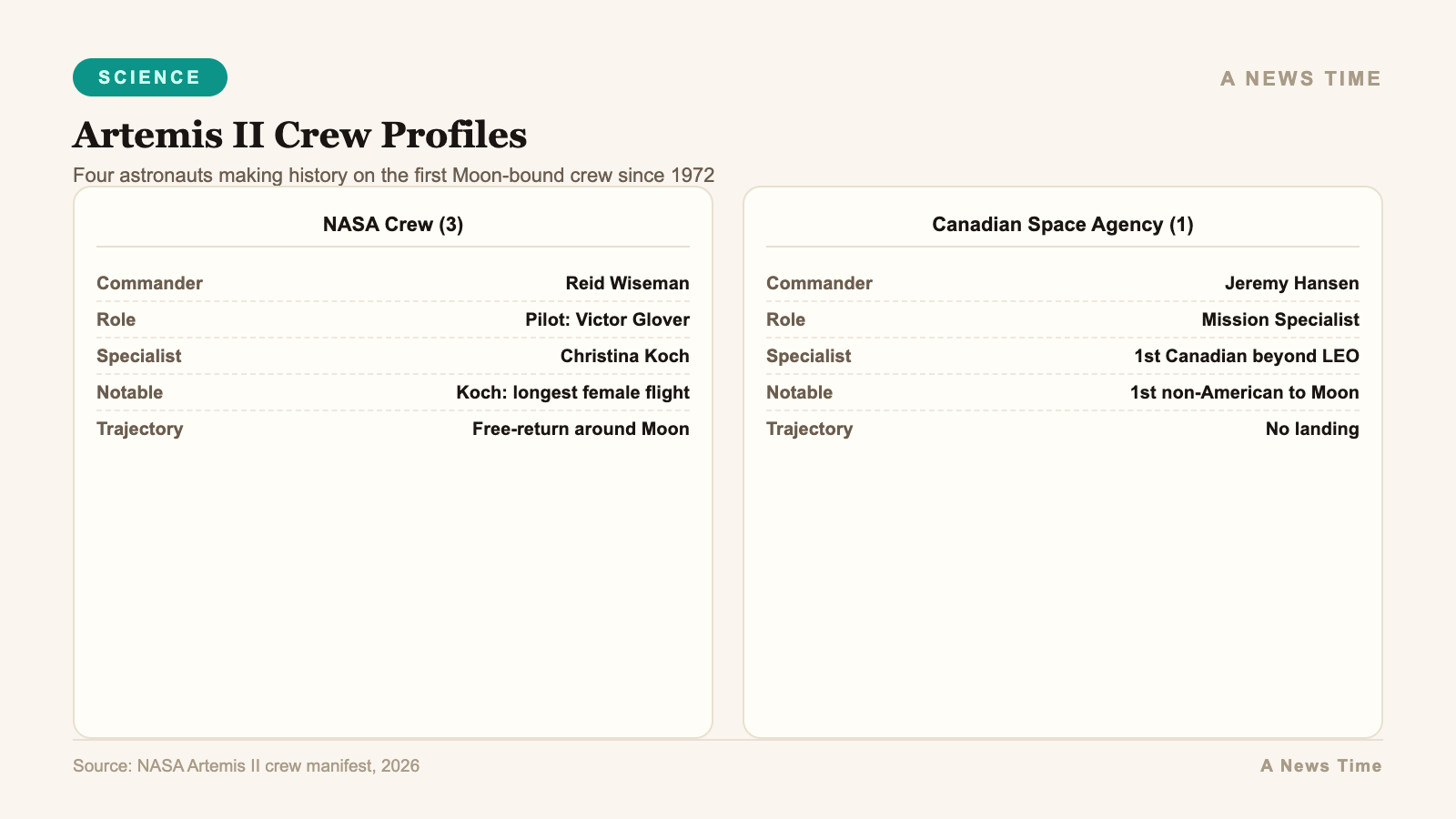This screenshot has height=819, width=1456.
Task: Click the value 'Pilot: Victor Glover'
Action: point(607,319)
